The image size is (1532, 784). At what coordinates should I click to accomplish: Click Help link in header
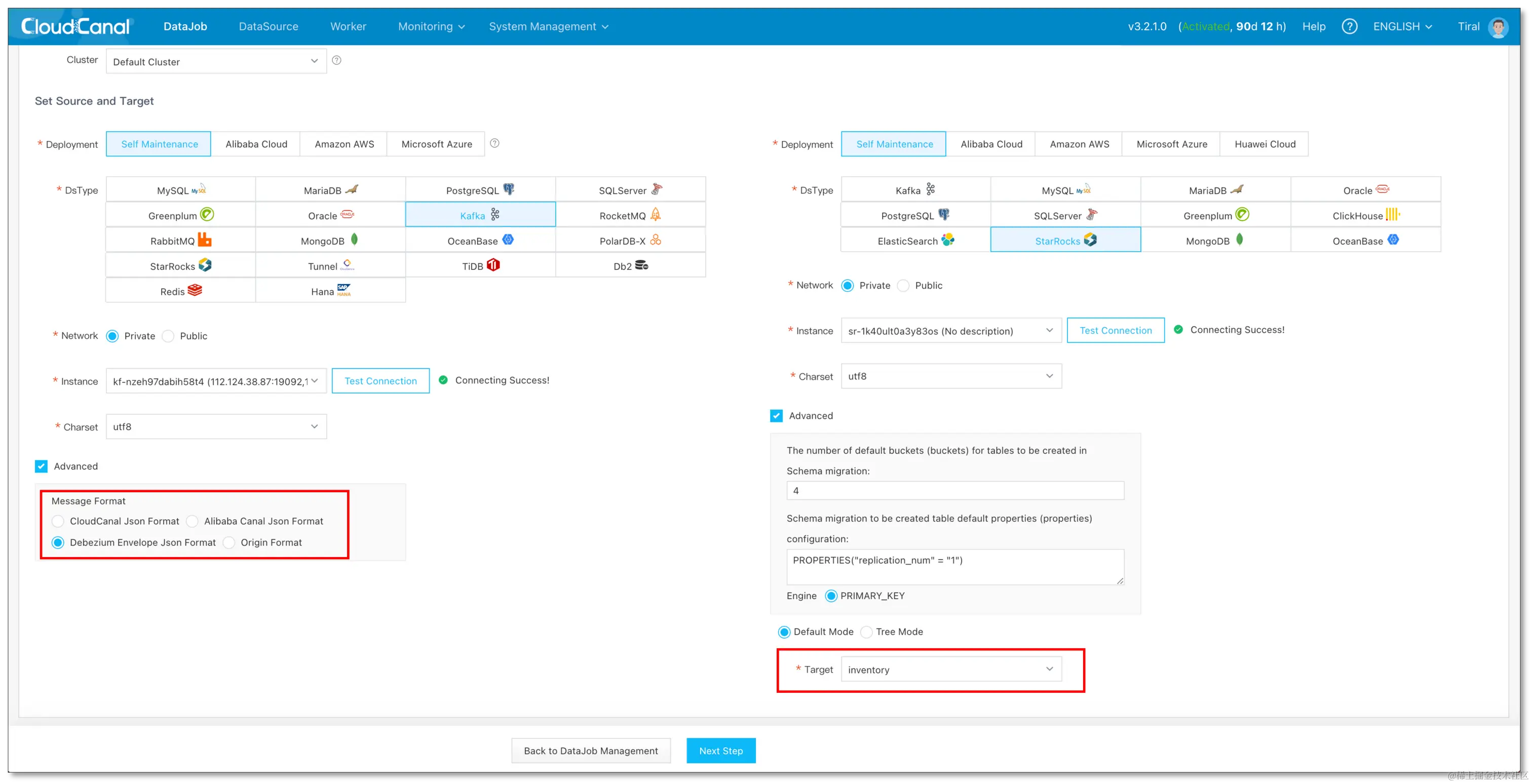1314,26
